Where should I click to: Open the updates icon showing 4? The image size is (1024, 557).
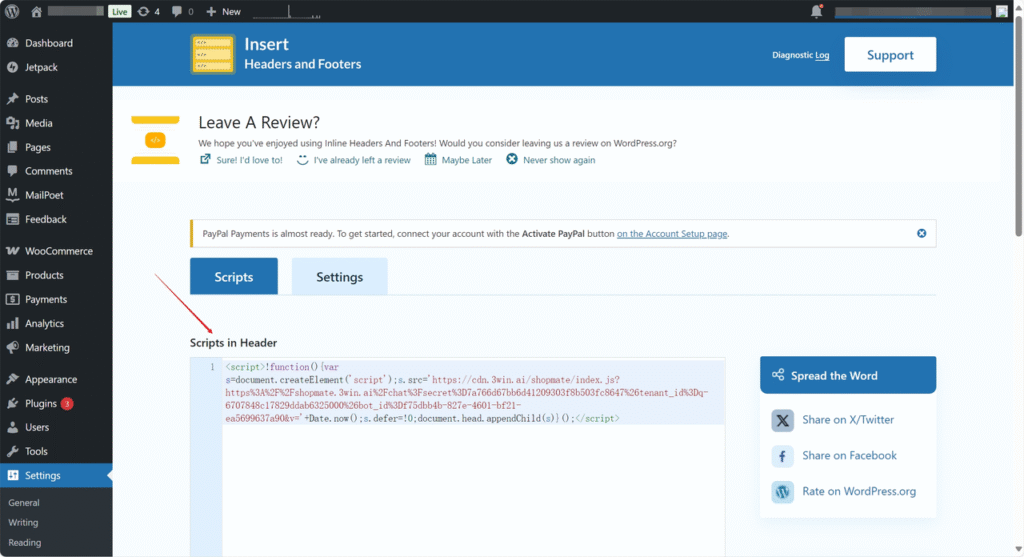click(148, 11)
